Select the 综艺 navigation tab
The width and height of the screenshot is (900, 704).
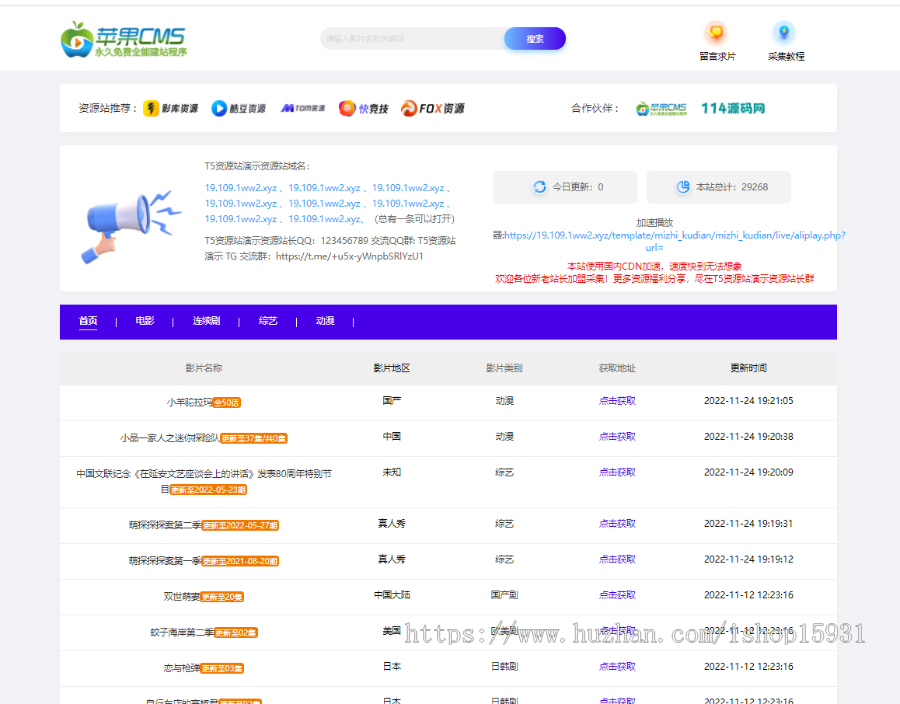pyautogui.click(x=267, y=321)
